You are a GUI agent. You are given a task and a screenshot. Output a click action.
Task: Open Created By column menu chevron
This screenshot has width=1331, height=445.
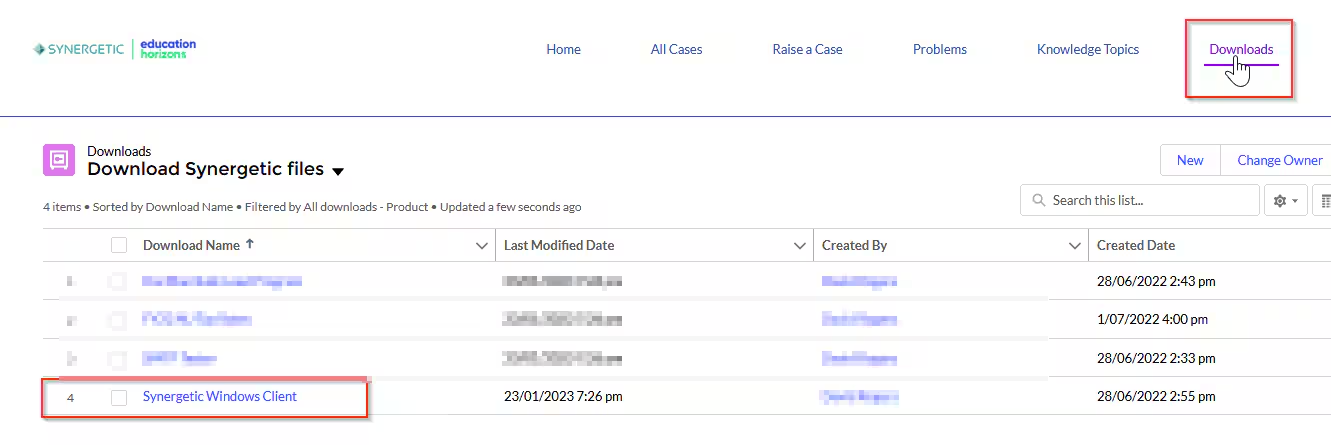[x=1075, y=245]
